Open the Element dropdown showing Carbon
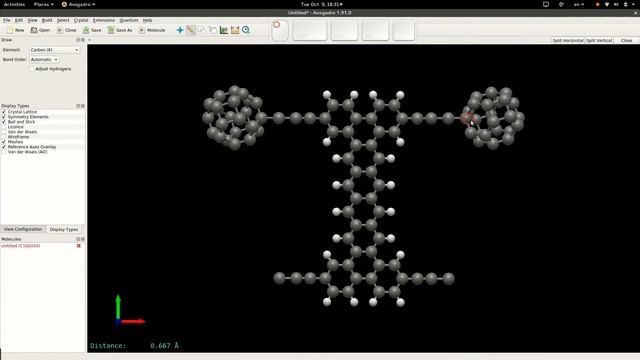 click(x=55, y=50)
